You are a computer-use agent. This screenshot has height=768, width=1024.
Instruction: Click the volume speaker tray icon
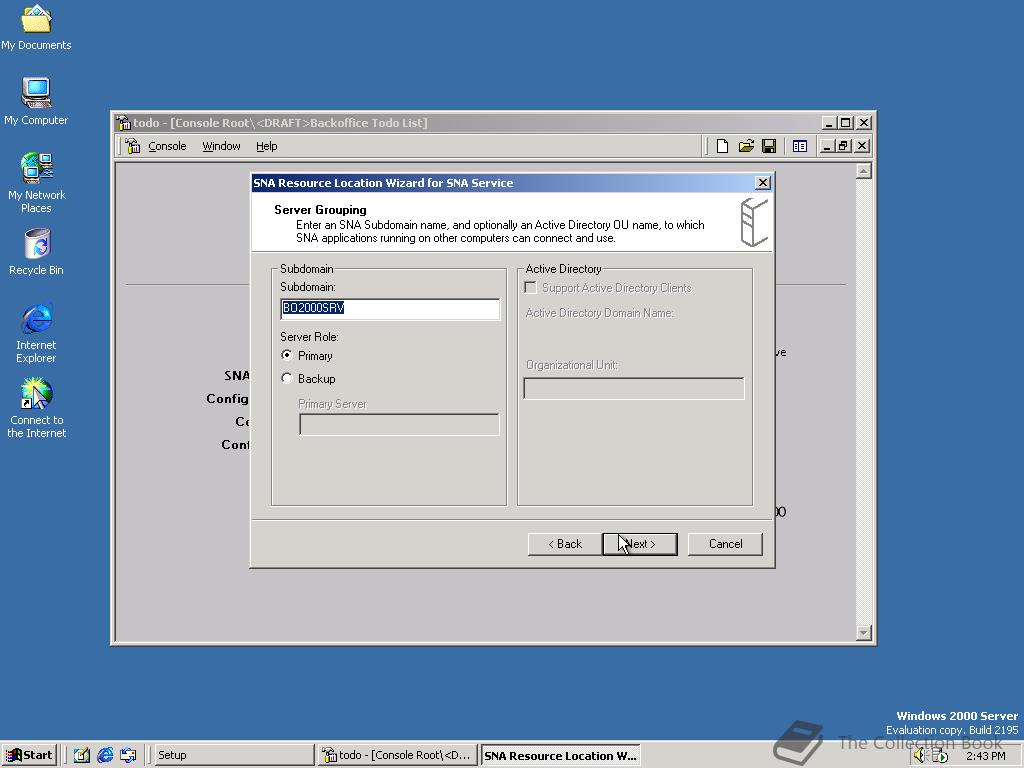[x=920, y=756]
